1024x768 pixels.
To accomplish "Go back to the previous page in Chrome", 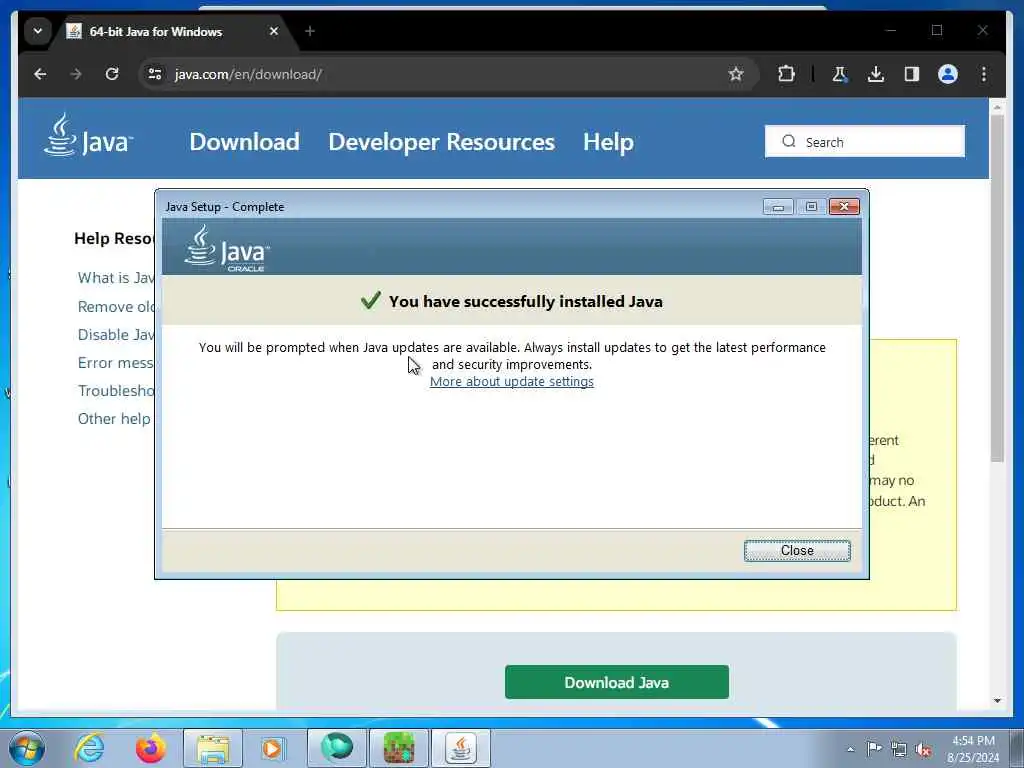I will point(40,74).
